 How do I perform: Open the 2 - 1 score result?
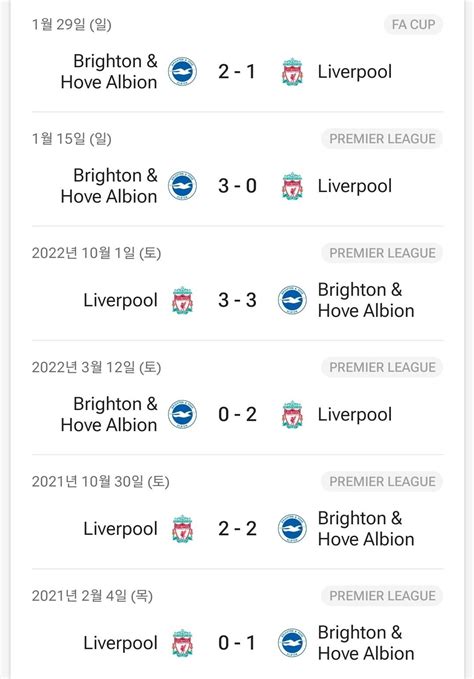pyautogui.click(x=237, y=71)
